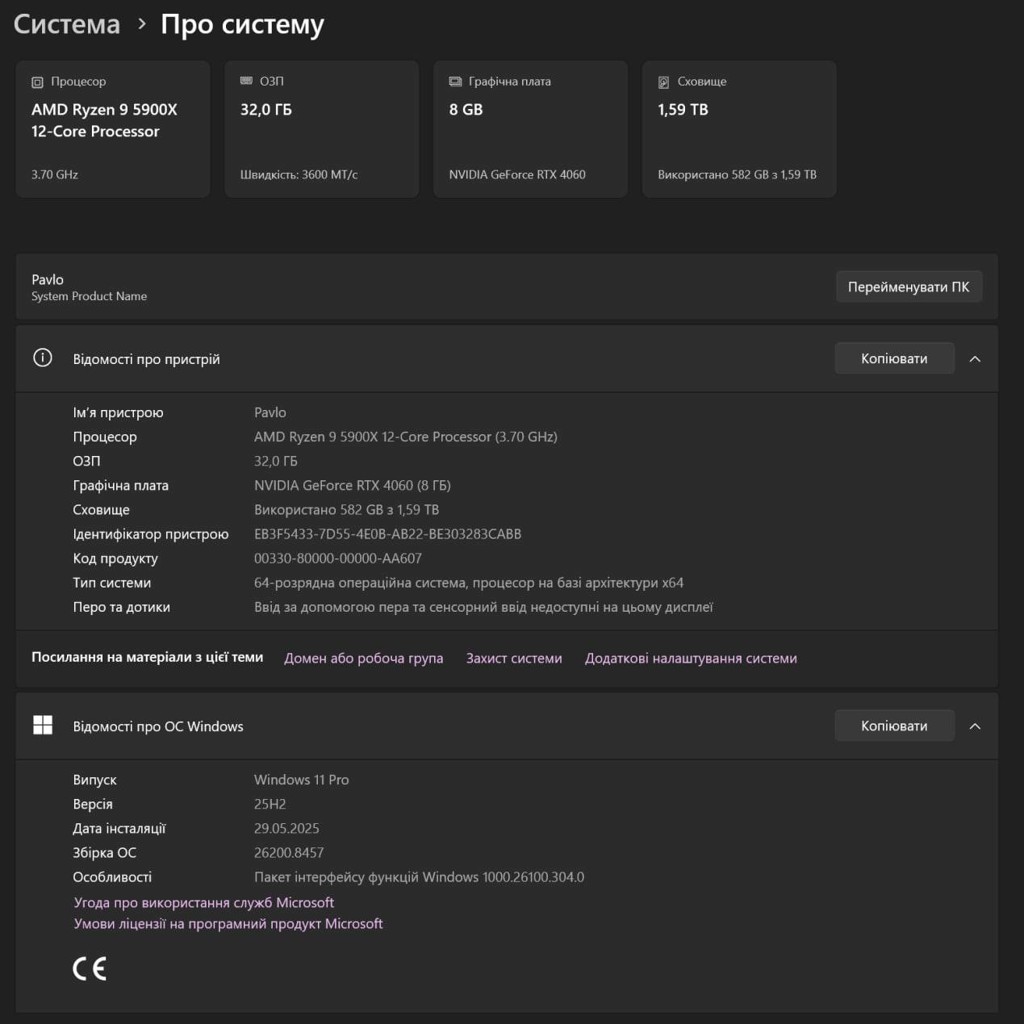1024x1024 pixels.
Task: Click the info icon beside device details
Action: (42, 358)
